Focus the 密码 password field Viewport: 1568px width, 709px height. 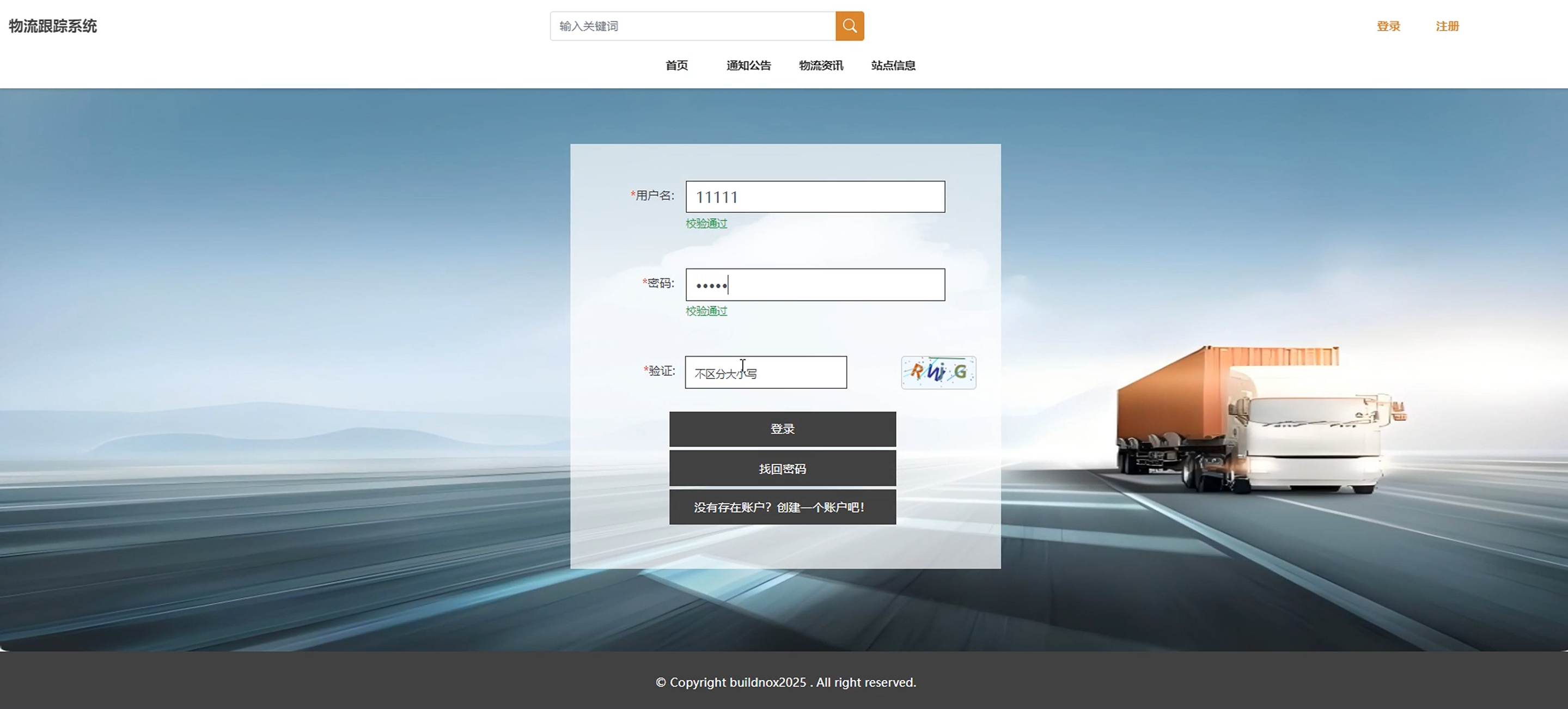815,284
